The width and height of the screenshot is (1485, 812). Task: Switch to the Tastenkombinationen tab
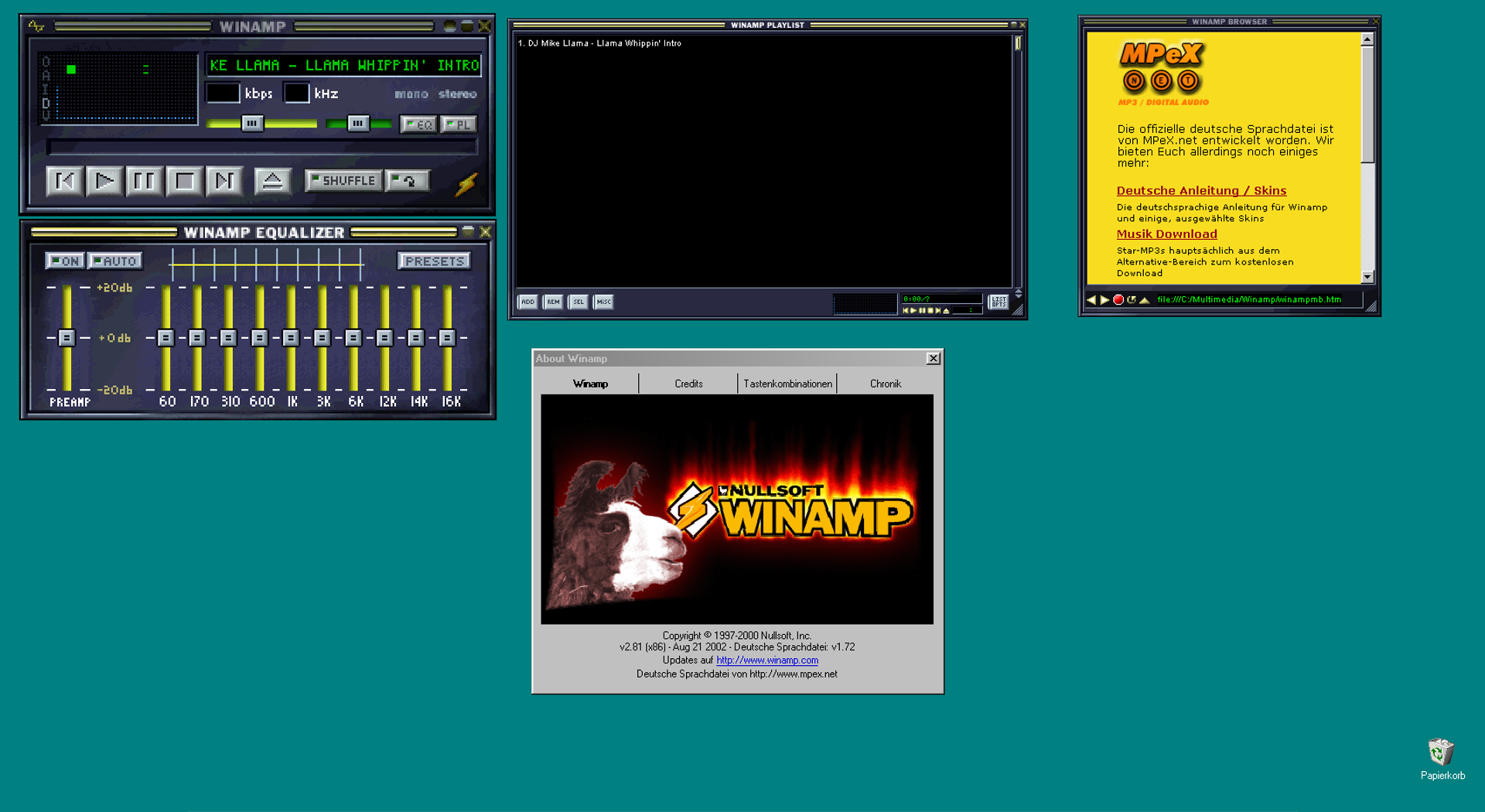(787, 384)
